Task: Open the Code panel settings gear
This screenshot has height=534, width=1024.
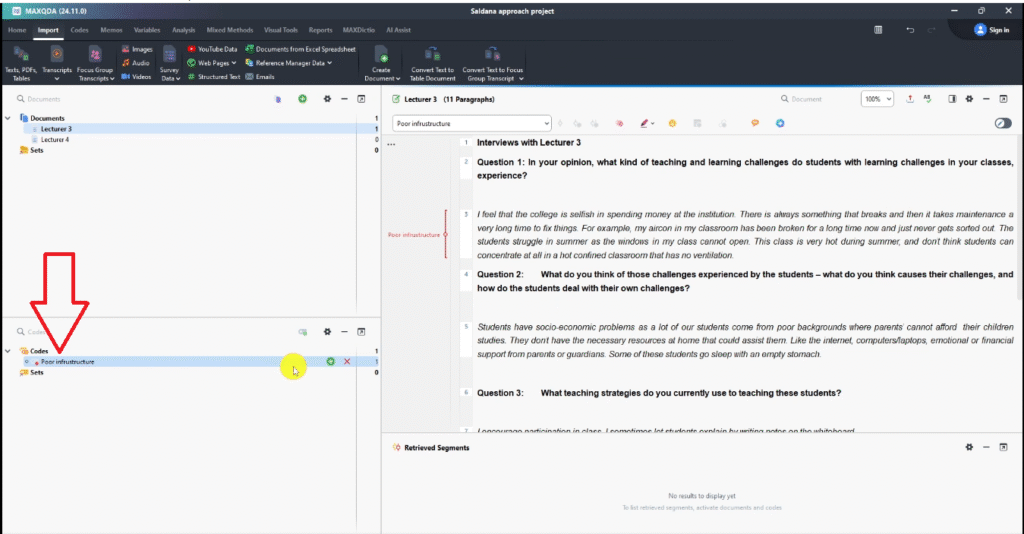Action: pyautogui.click(x=326, y=331)
